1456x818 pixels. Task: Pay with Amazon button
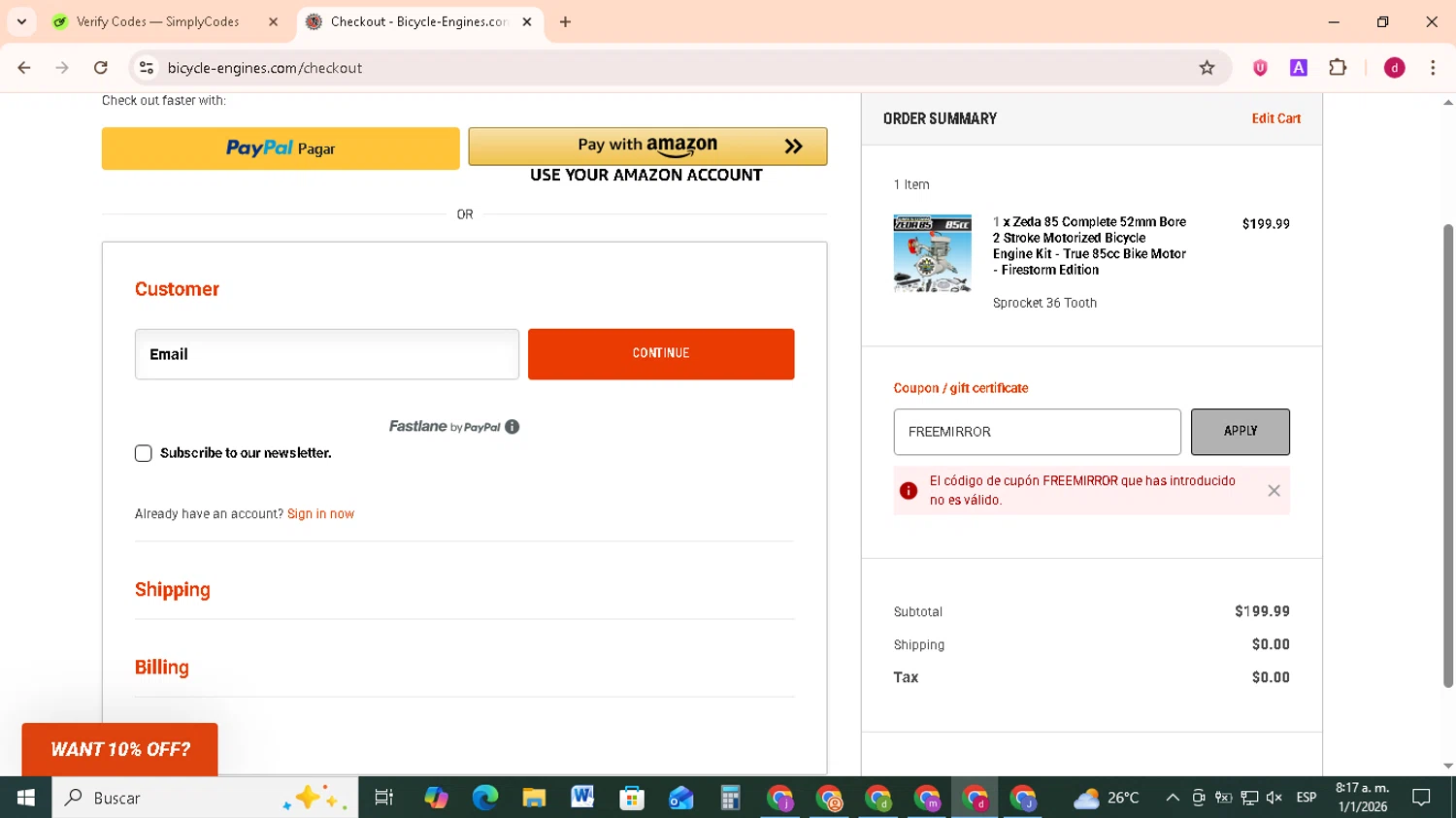pyautogui.click(x=647, y=146)
